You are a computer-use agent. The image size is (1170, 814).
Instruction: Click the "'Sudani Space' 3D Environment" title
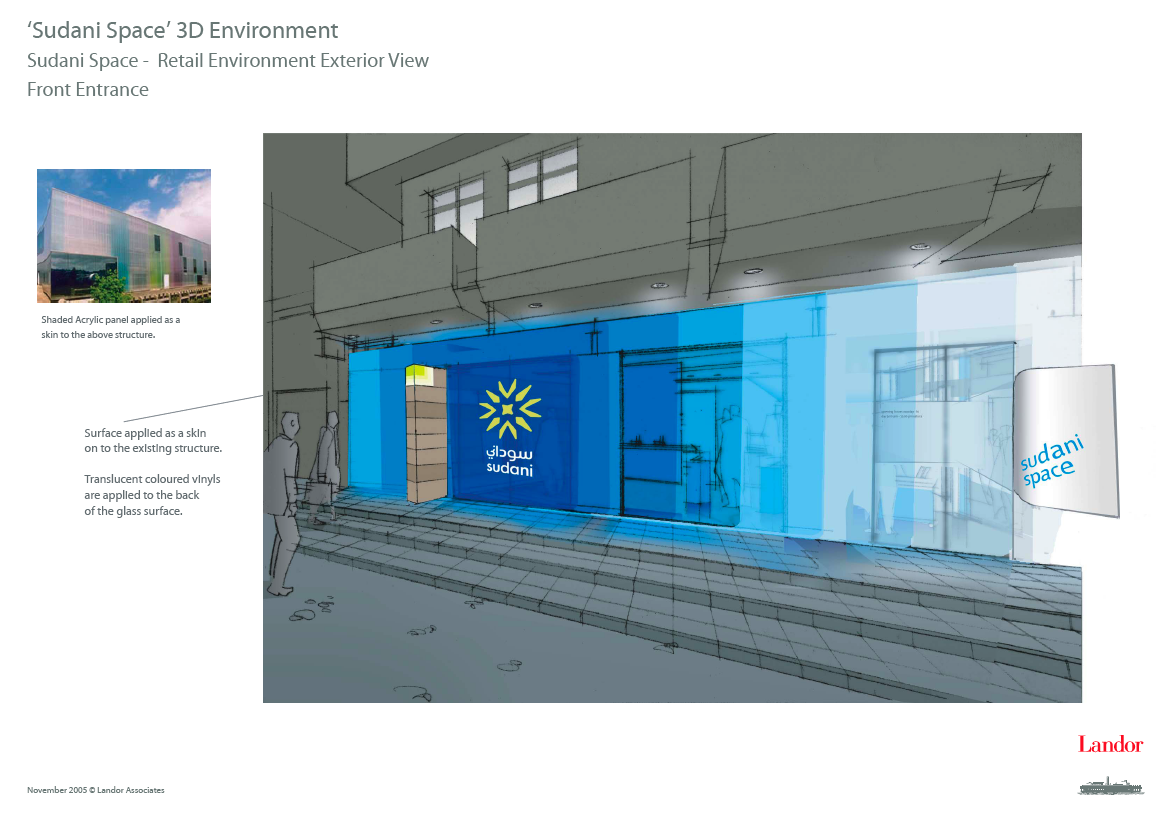click(183, 31)
